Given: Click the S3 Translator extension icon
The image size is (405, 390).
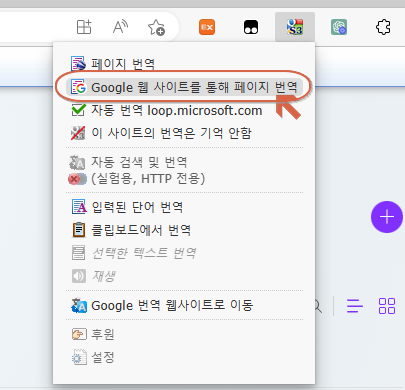Looking at the screenshot, I should [295, 27].
